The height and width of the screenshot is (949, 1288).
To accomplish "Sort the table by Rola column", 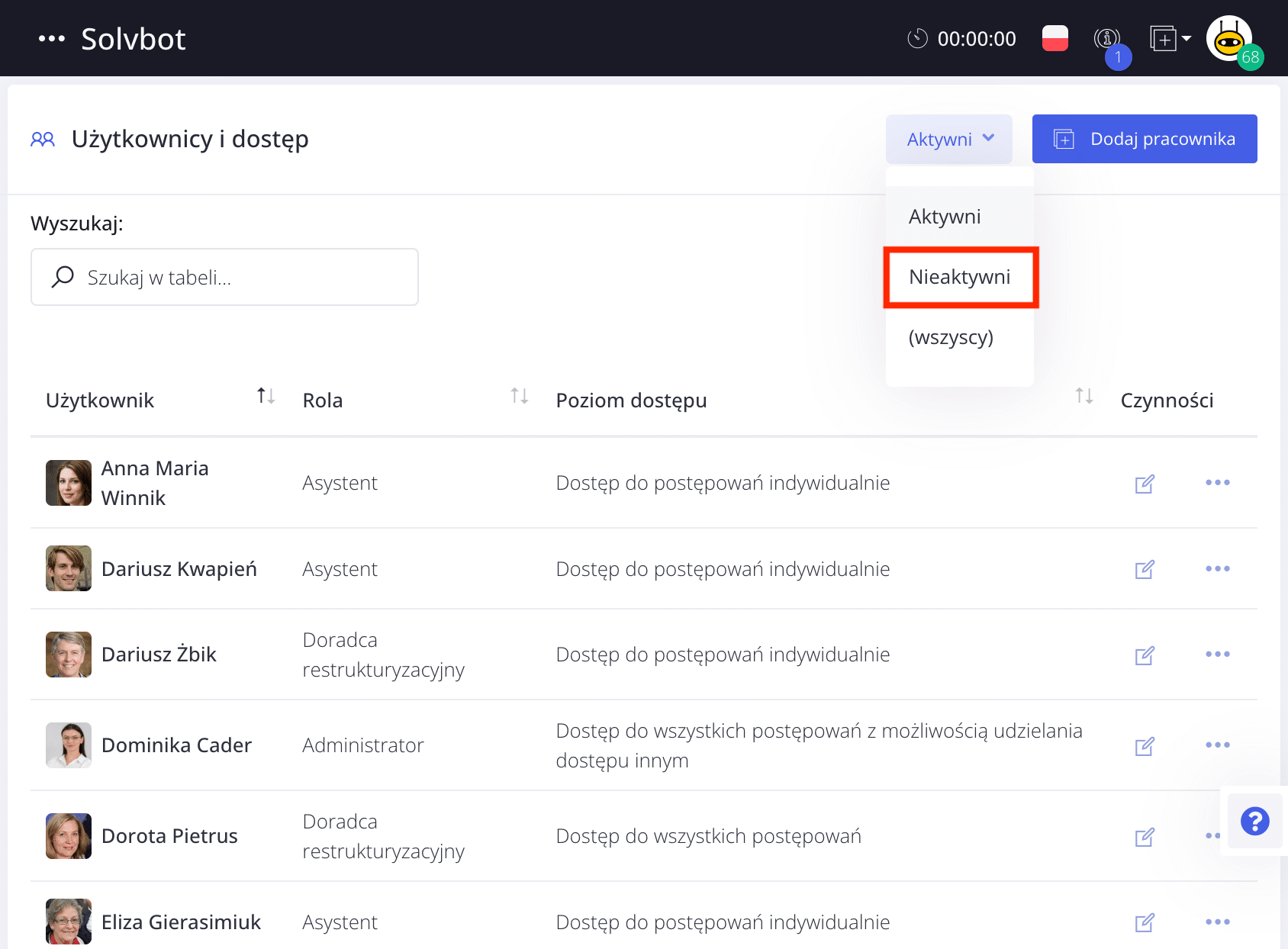I will 519,396.
